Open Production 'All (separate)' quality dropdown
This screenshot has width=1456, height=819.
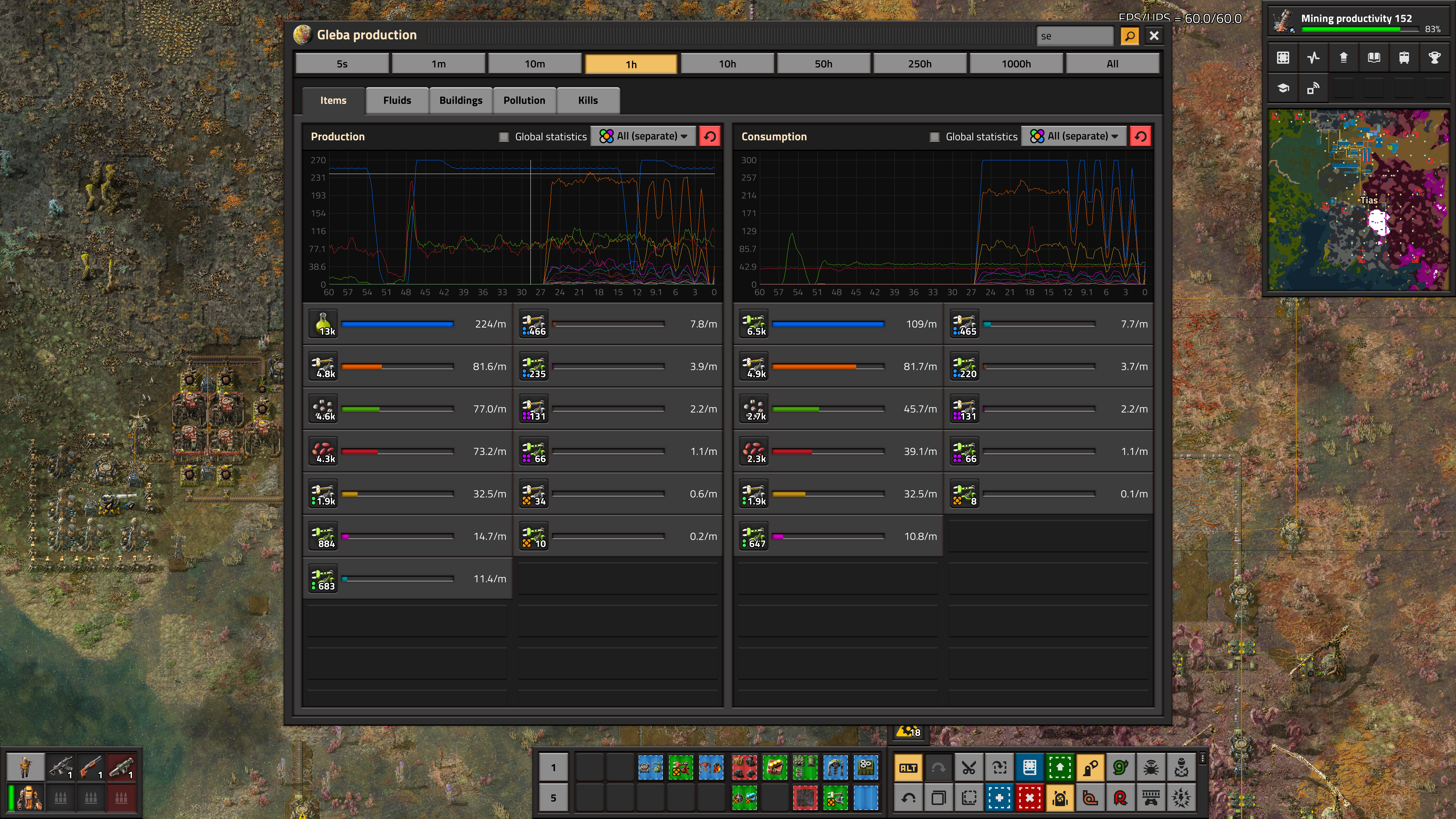click(x=643, y=136)
